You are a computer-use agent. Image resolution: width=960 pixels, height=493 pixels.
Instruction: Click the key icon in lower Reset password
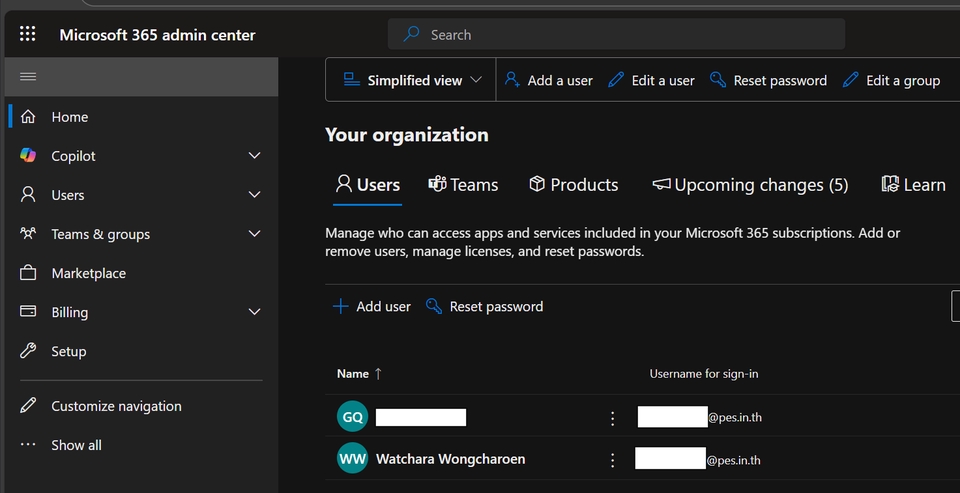[434, 306]
